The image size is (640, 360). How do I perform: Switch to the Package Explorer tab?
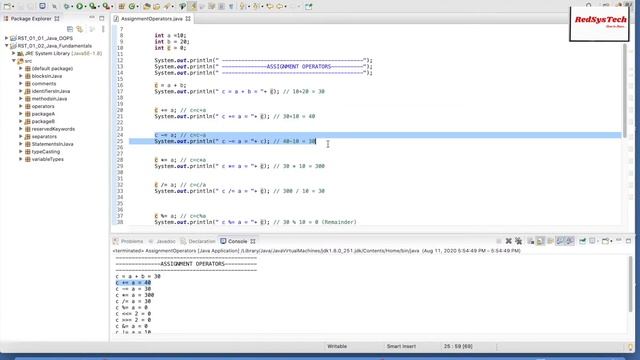click(x=31, y=18)
